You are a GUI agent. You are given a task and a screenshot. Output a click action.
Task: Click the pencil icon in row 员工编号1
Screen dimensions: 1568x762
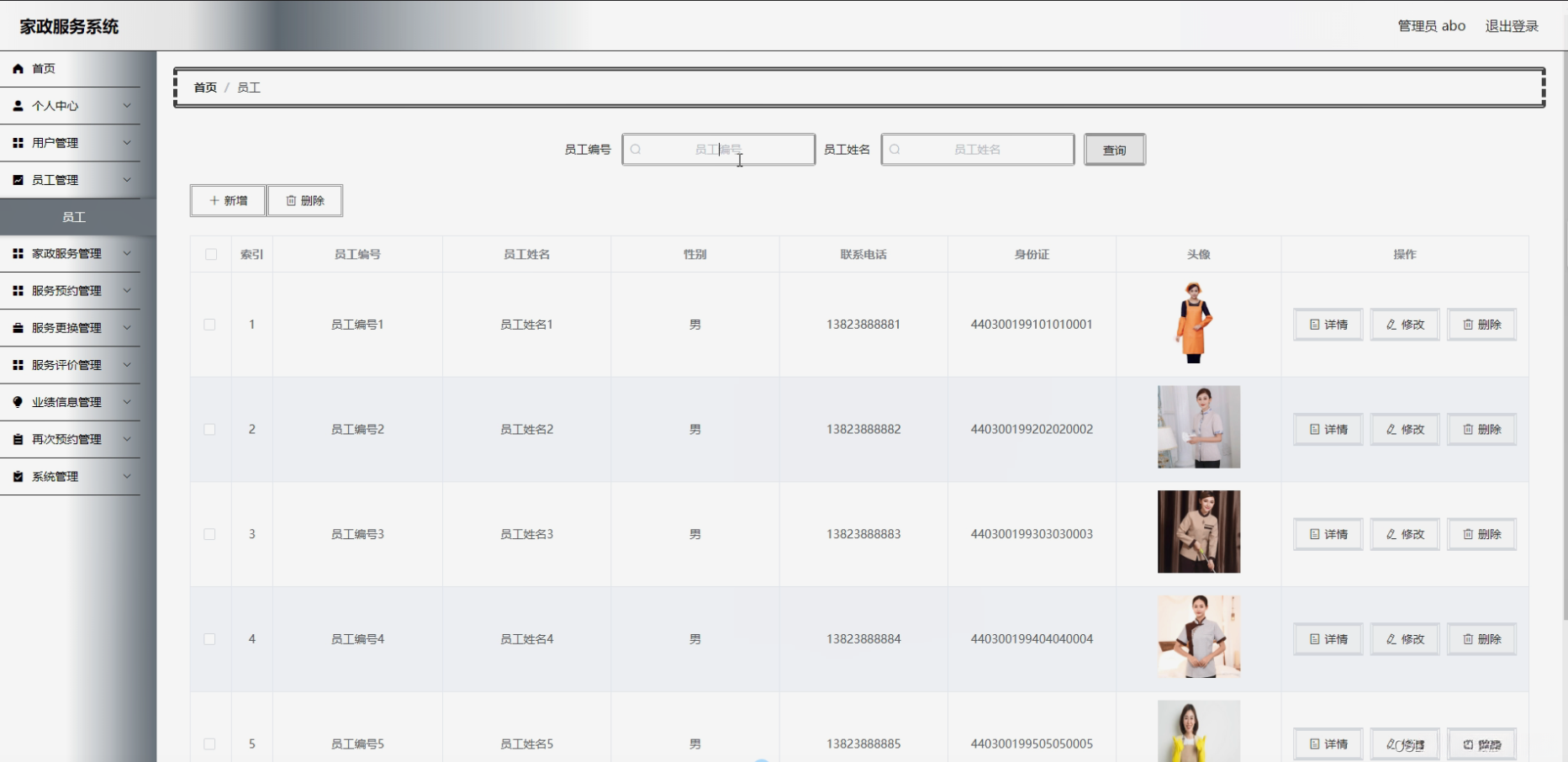(x=1391, y=325)
